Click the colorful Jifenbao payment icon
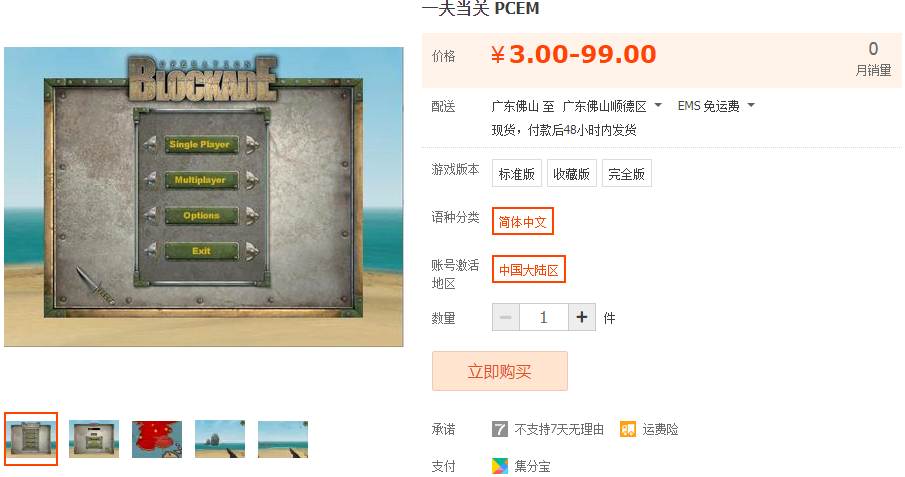 499,465
